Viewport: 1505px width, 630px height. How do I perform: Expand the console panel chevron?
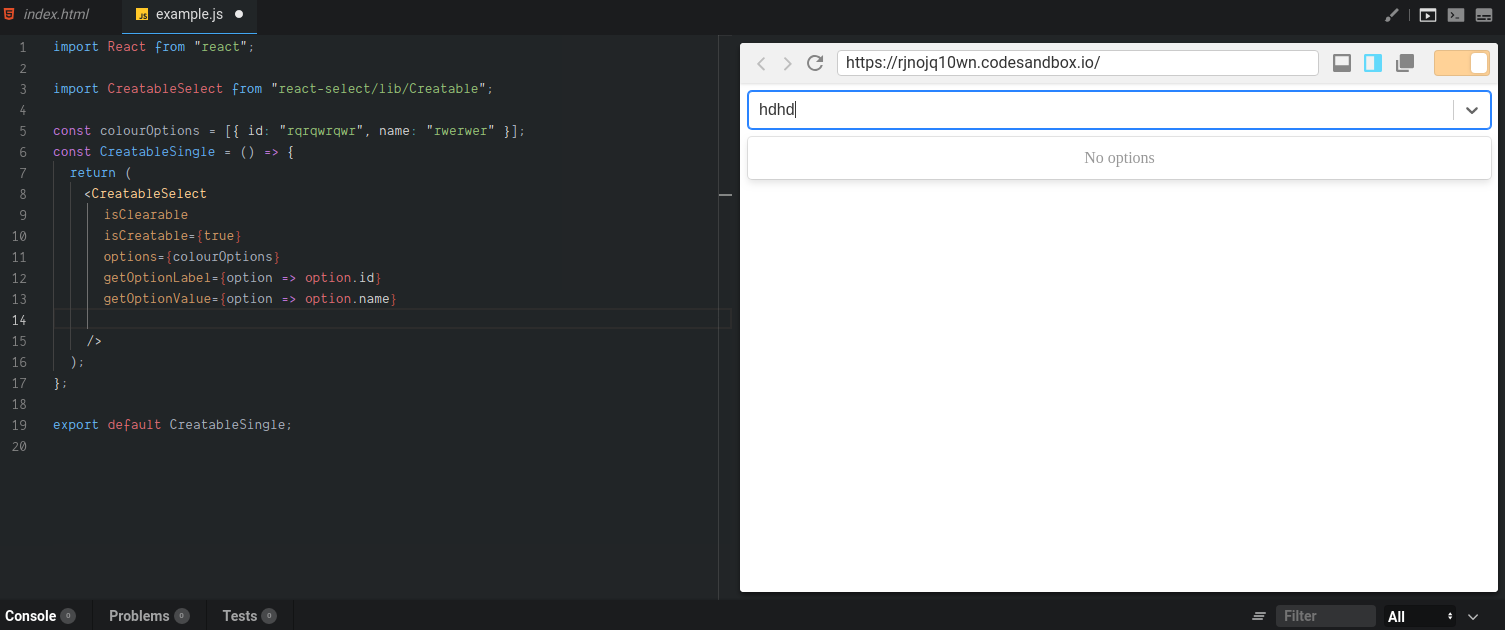coord(1472,615)
